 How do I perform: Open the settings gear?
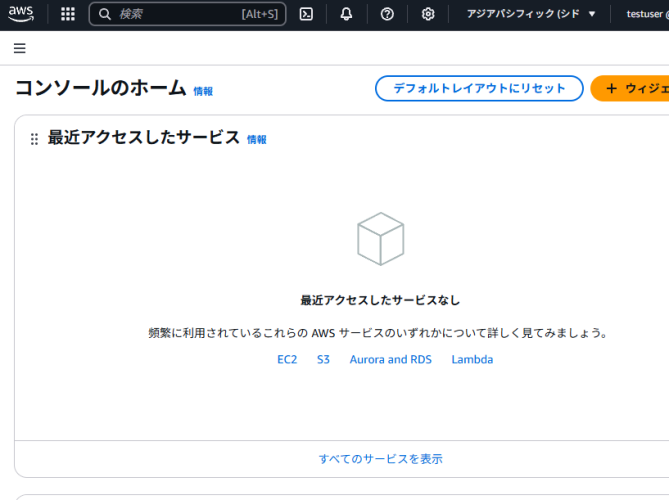428,14
